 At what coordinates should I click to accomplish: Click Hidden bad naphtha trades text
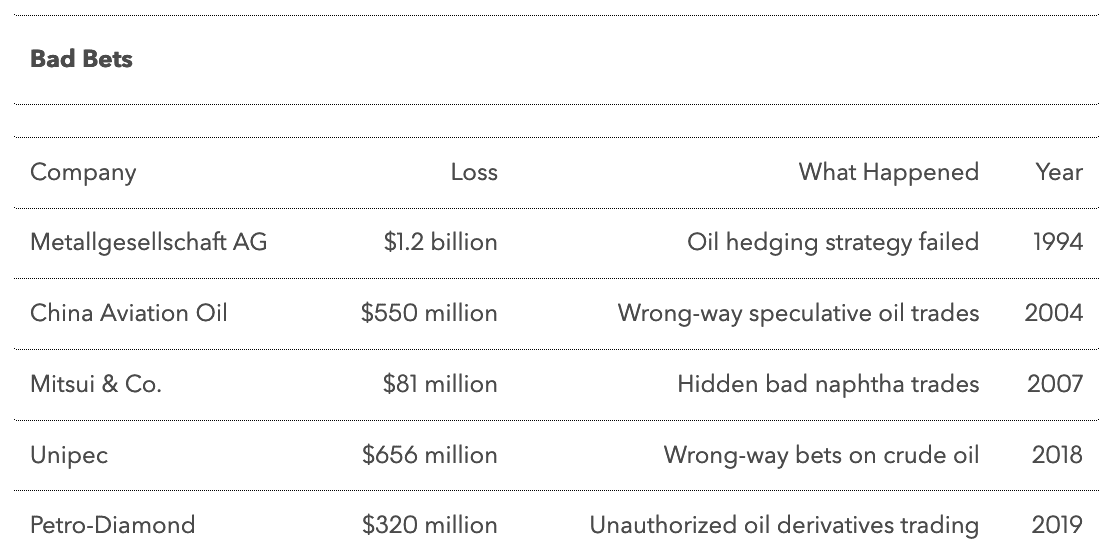[x=828, y=384]
